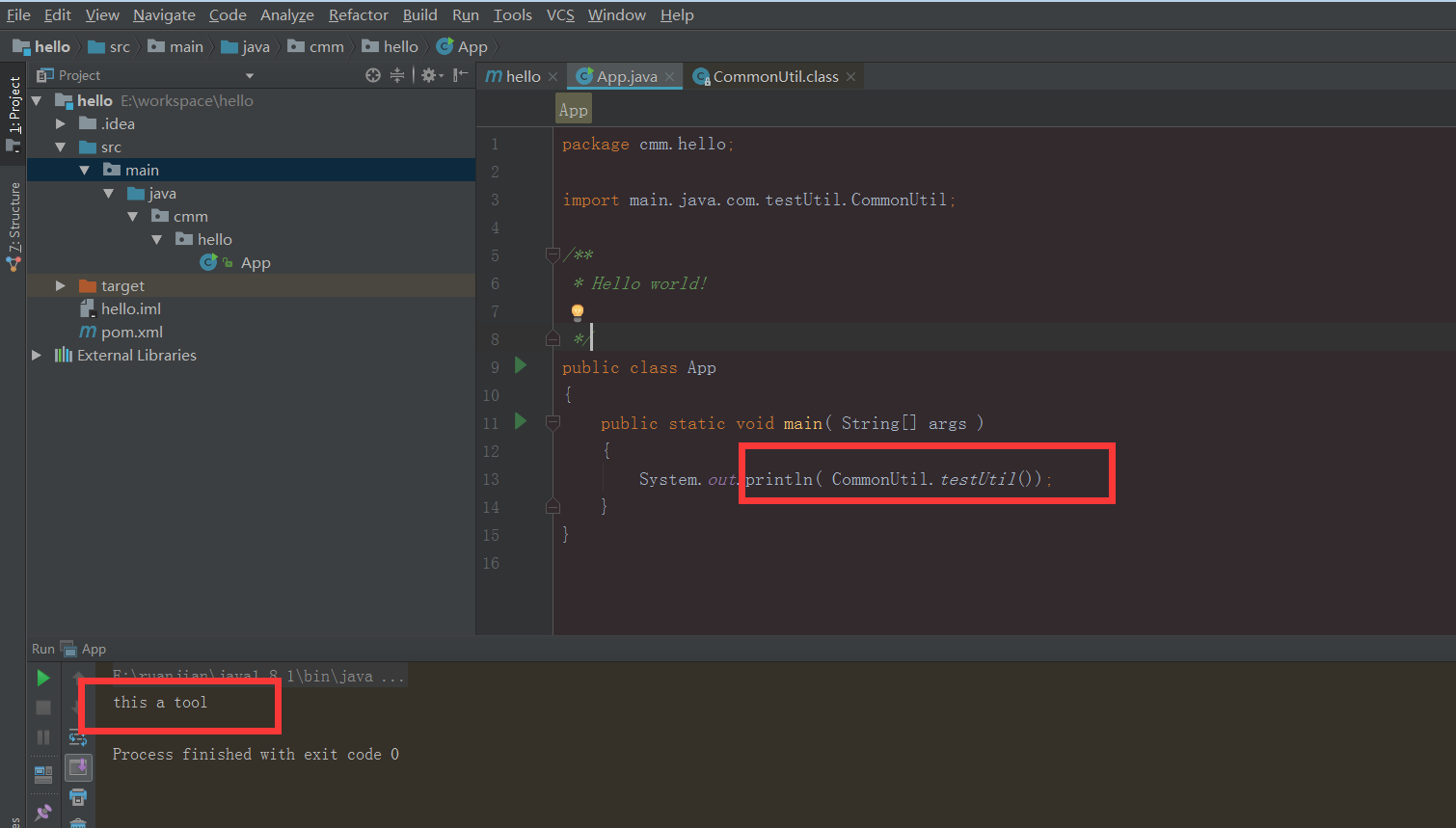
Task: Hide the Project tool window
Action: [x=461, y=75]
